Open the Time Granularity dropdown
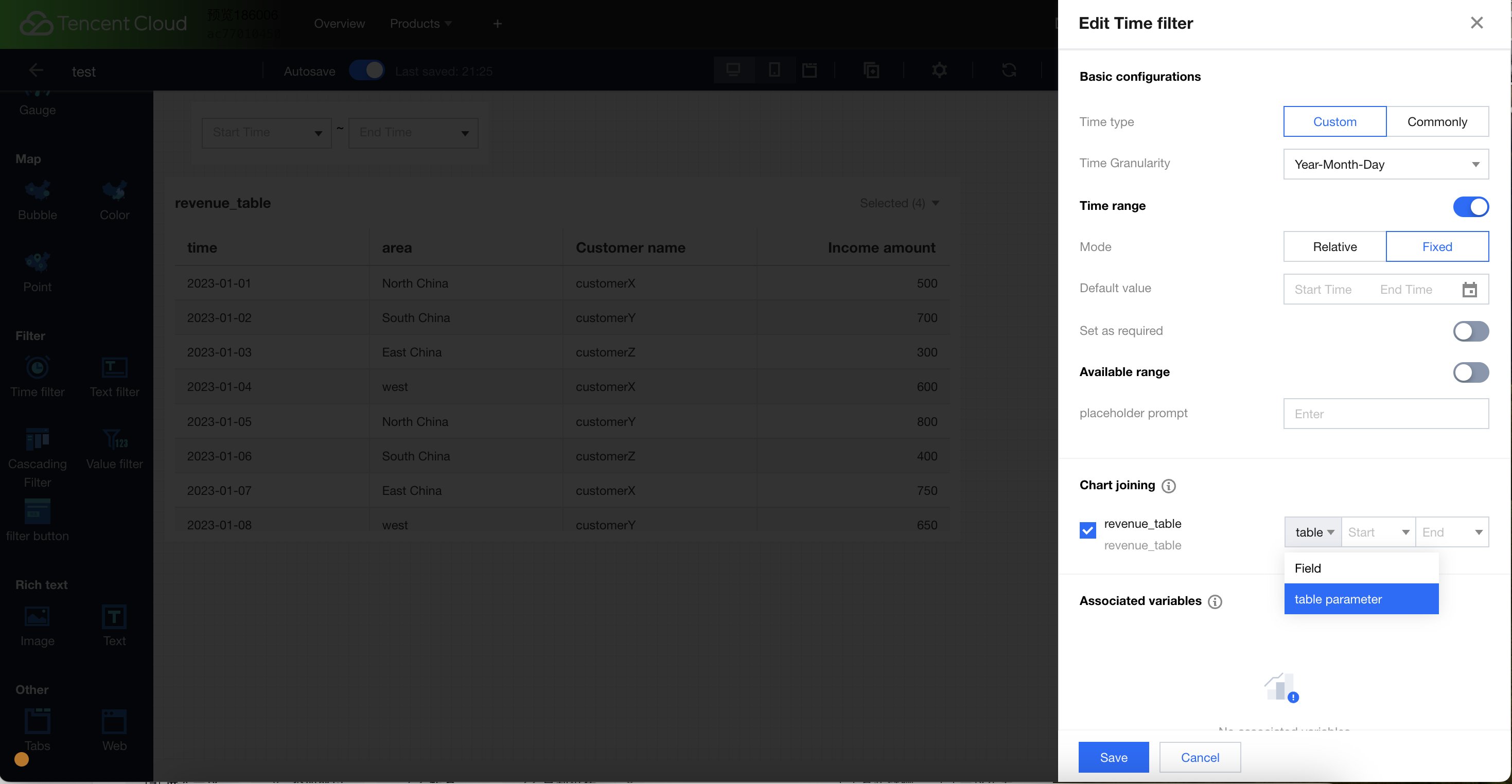Image resolution: width=1512 pixels, height=784 pixels. 1385,164
